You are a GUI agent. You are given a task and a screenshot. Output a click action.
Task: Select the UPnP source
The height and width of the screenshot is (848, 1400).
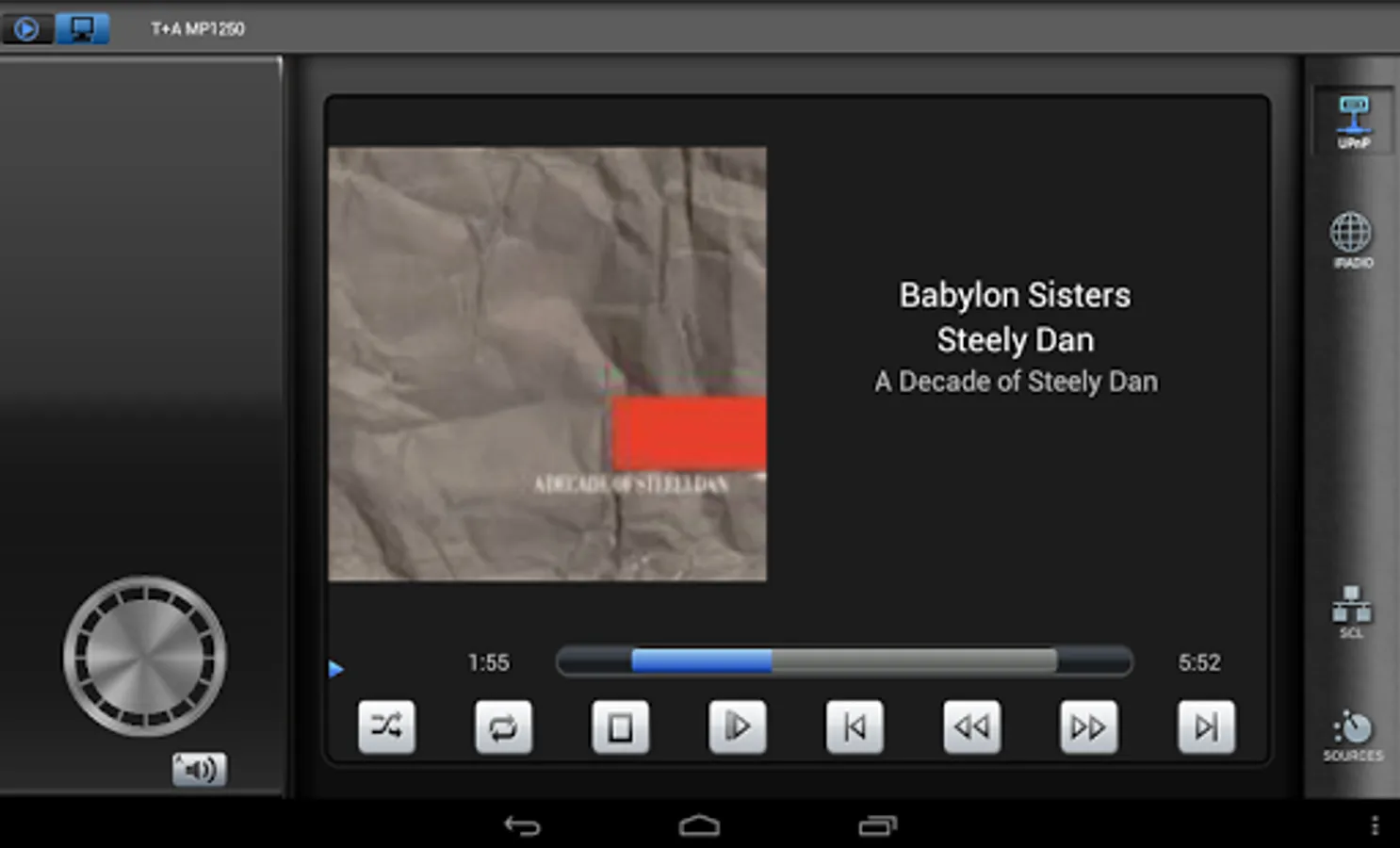pyautogui.click(x=1354, y=122)
